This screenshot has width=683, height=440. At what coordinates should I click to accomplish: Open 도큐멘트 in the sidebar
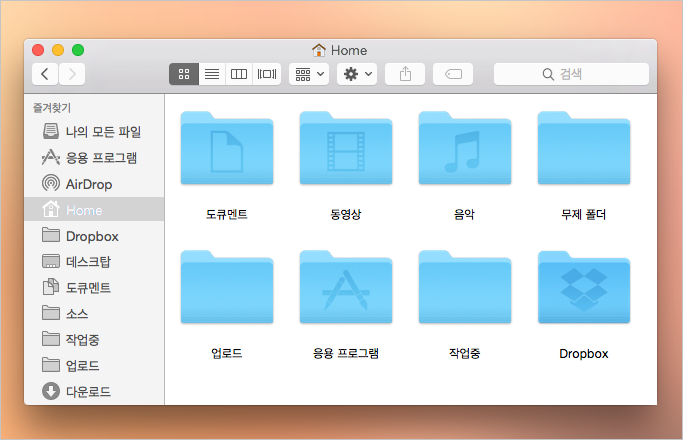(95, 288)
